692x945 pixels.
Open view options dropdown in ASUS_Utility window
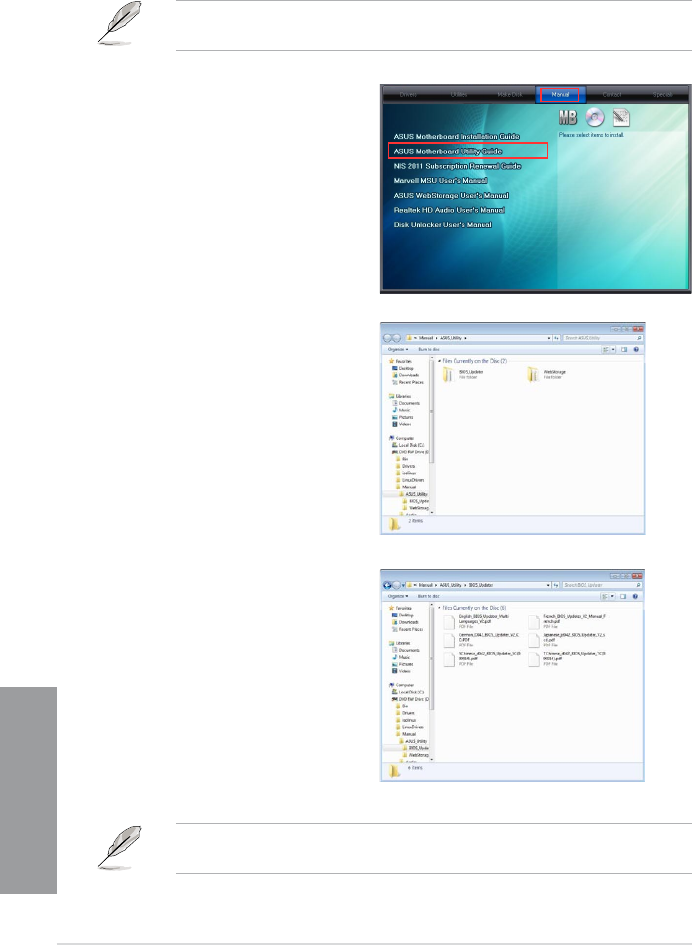pos(614,350)
